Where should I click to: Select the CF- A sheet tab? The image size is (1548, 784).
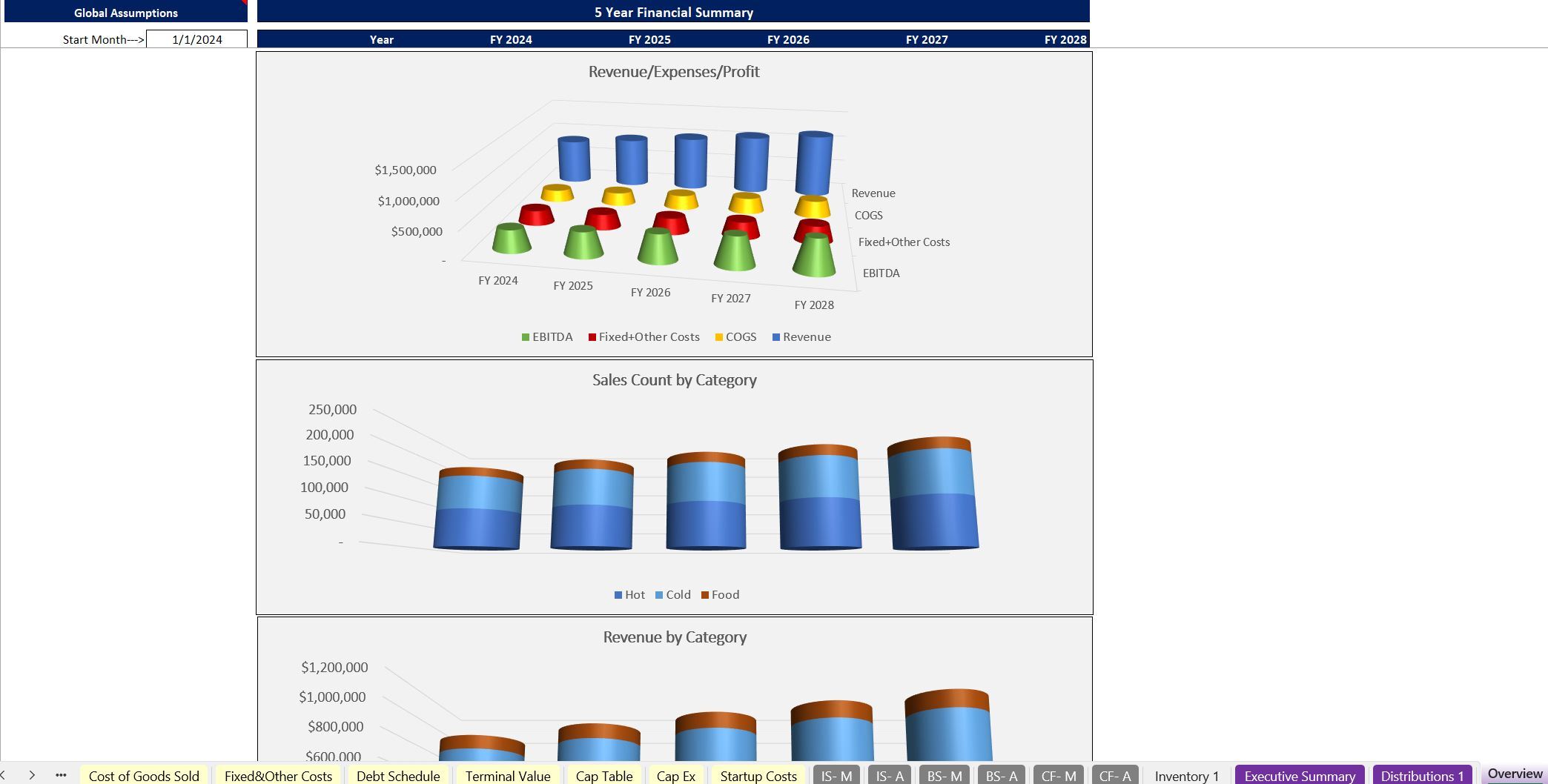1115,775
